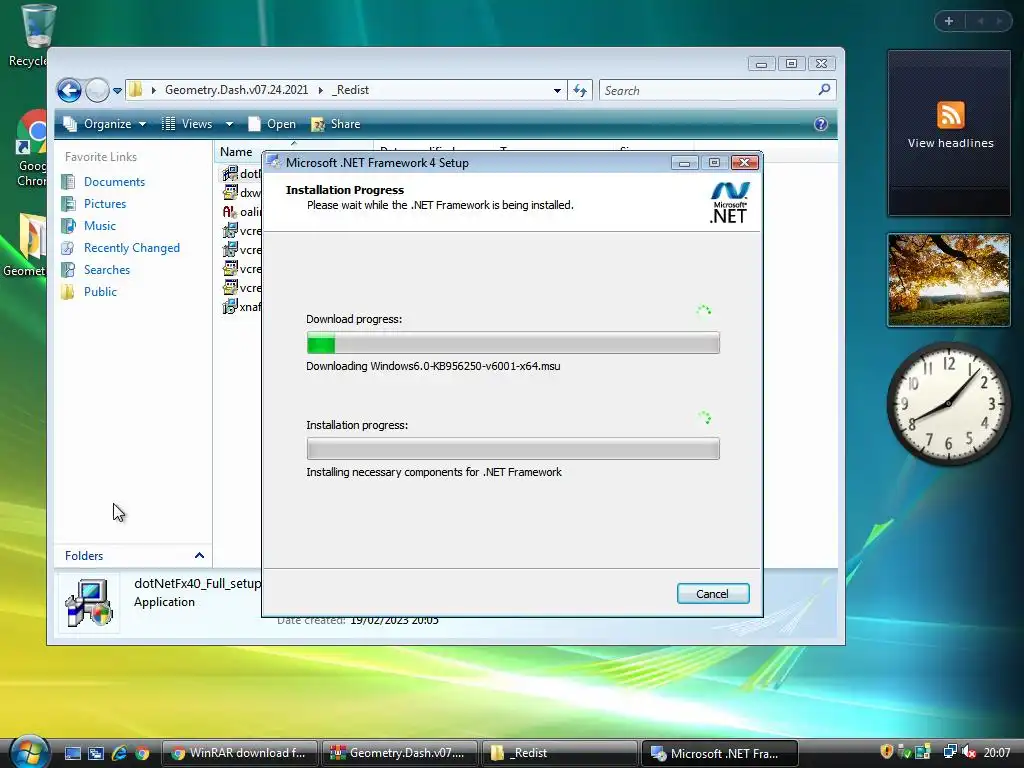Click the Download progress bar
Screen dimensions: 1024x768
coord(513,343)
